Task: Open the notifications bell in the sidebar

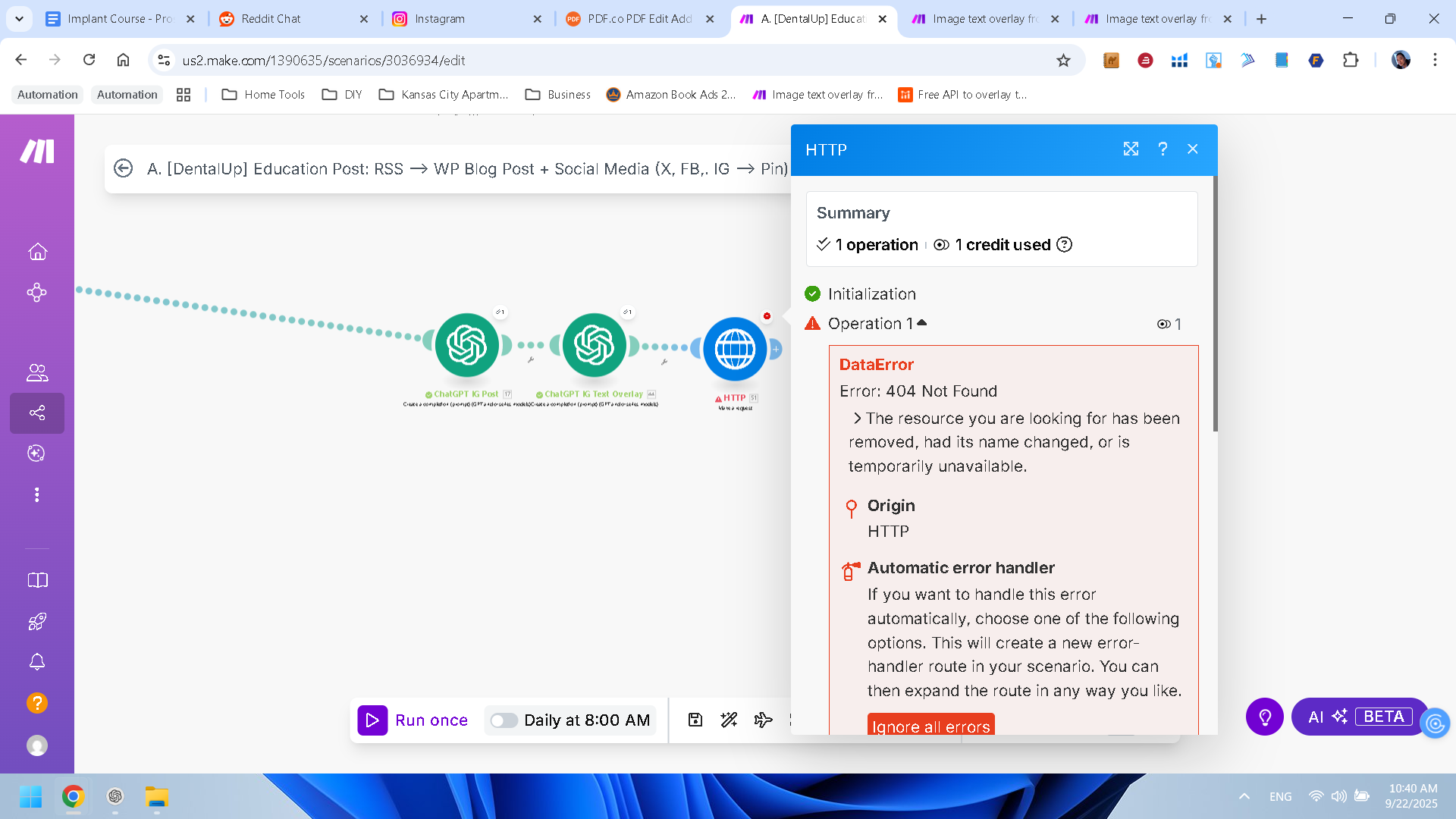Action: (37, 661)
